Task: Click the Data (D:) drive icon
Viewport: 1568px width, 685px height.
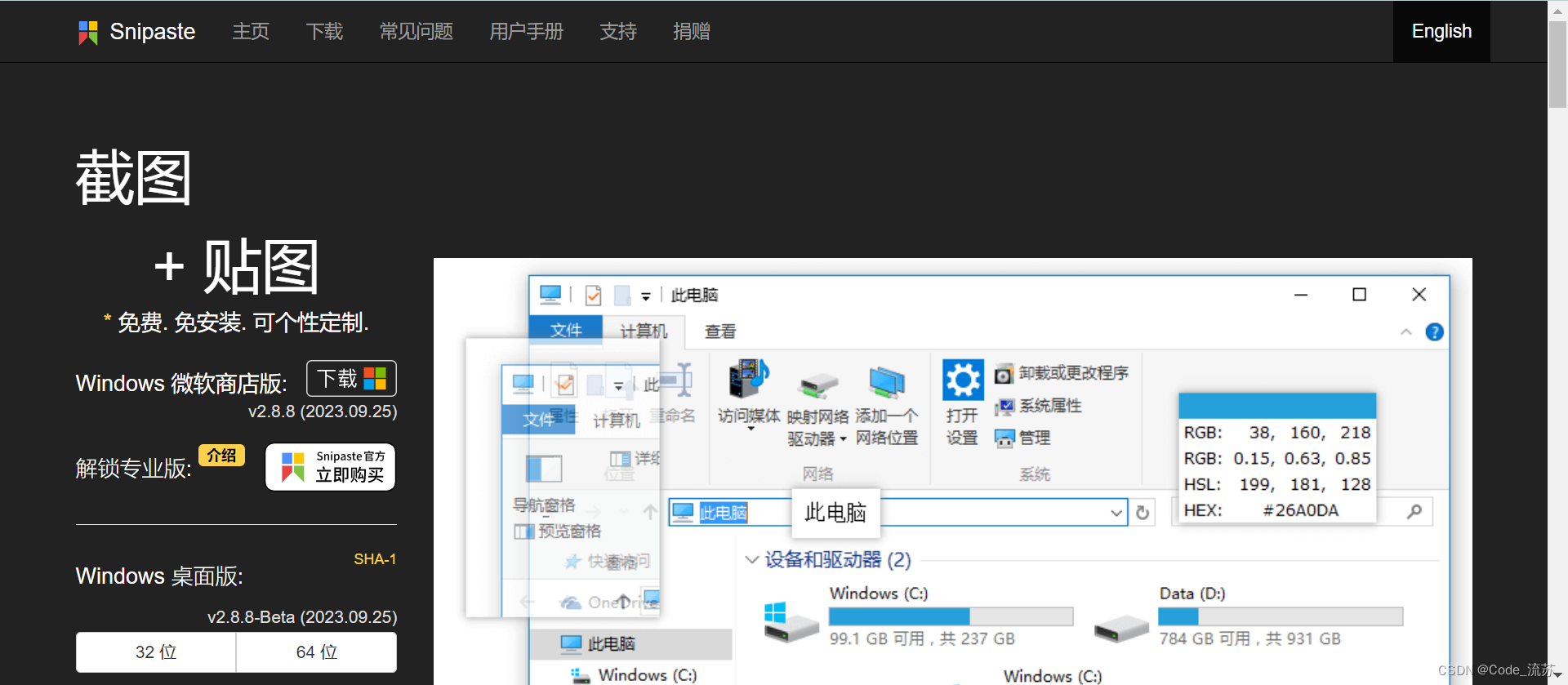Action: [x=1121, y=628]
